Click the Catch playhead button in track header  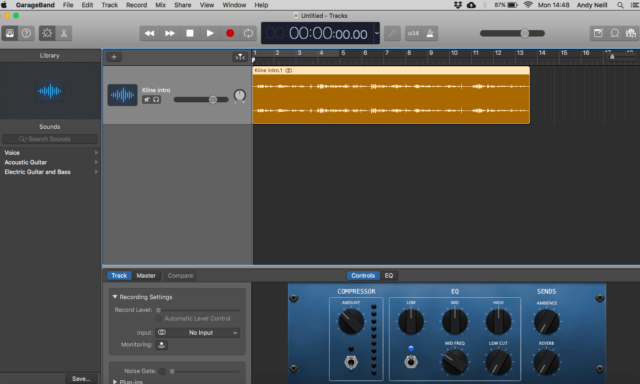coord(240,57)
